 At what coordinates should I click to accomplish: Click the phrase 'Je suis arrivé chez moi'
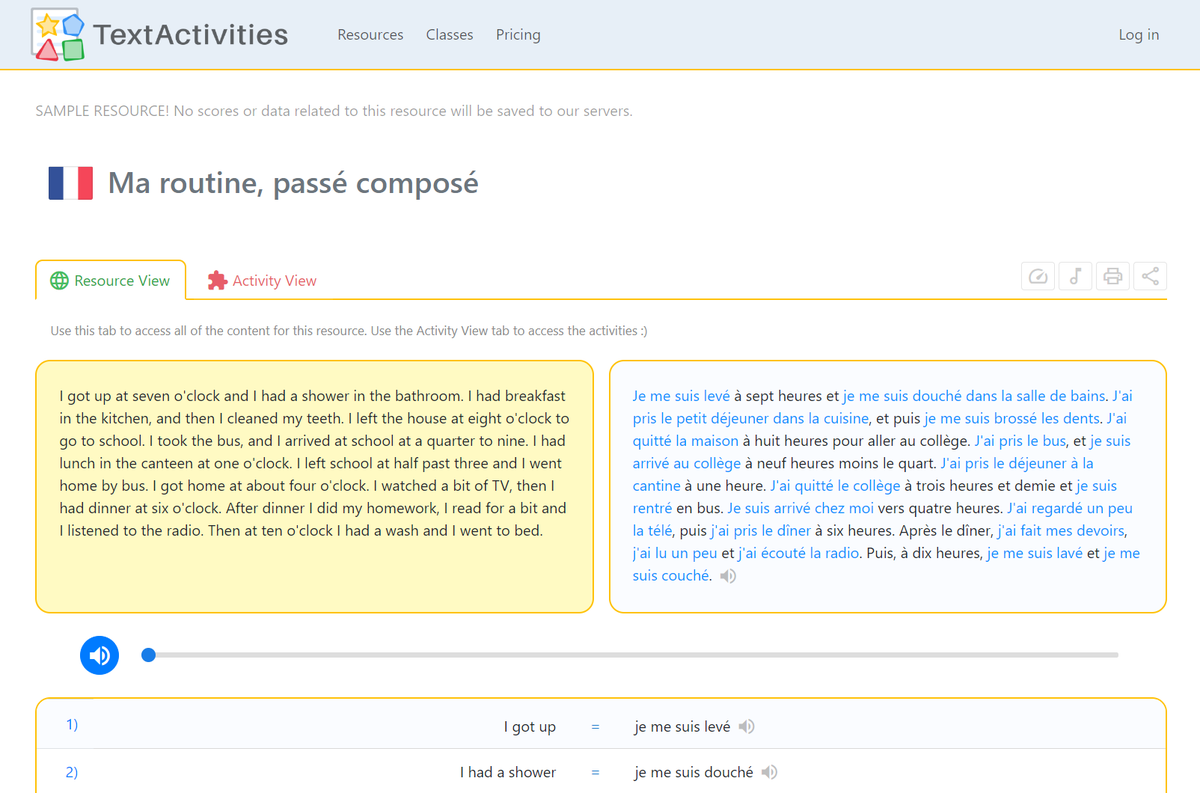pyautogui.click(x=801, y=508)
